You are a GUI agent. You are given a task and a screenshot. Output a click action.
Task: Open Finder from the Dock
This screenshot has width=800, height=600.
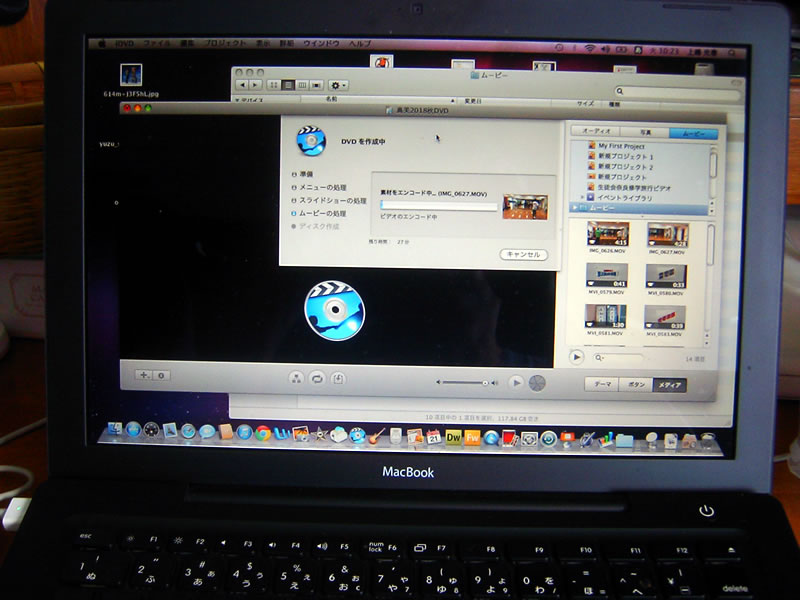(x=114, y=430)
